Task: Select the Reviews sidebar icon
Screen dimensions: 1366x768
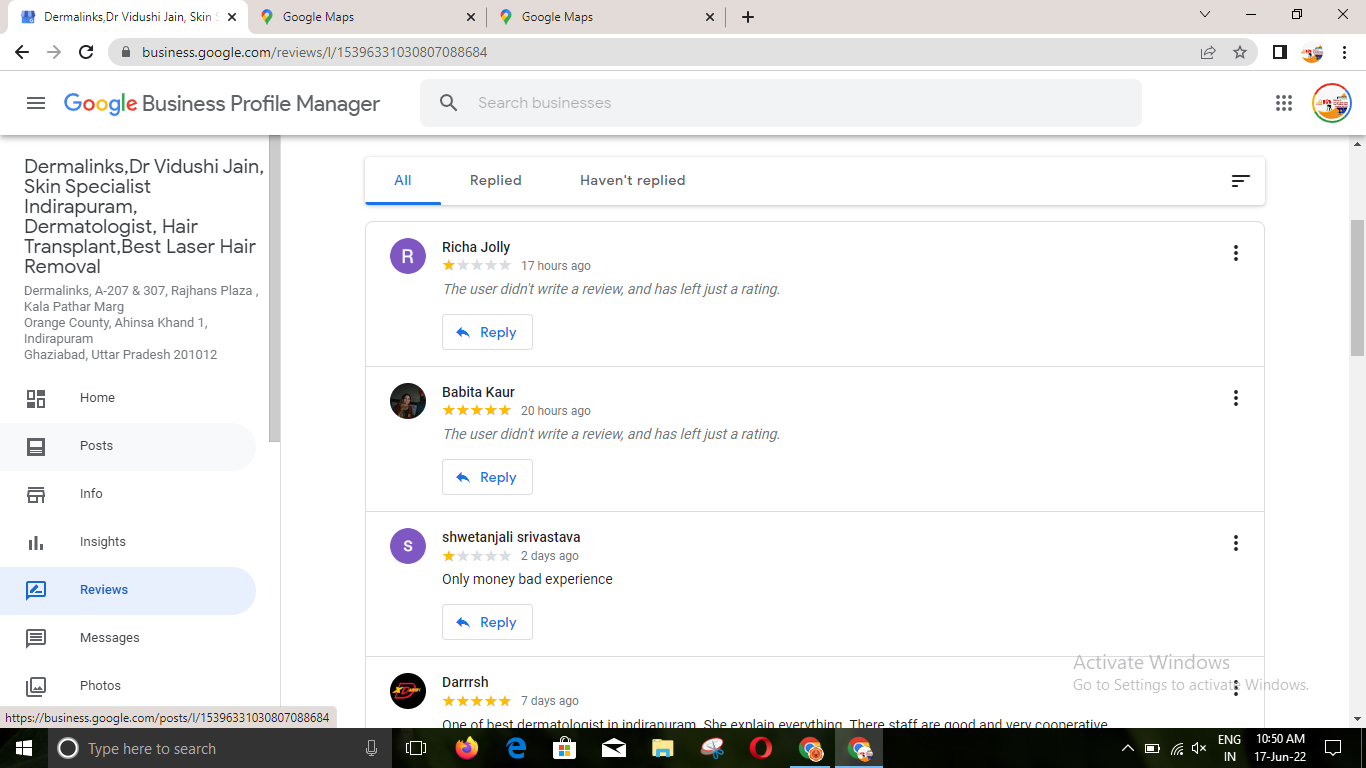Action: [36, 590]
